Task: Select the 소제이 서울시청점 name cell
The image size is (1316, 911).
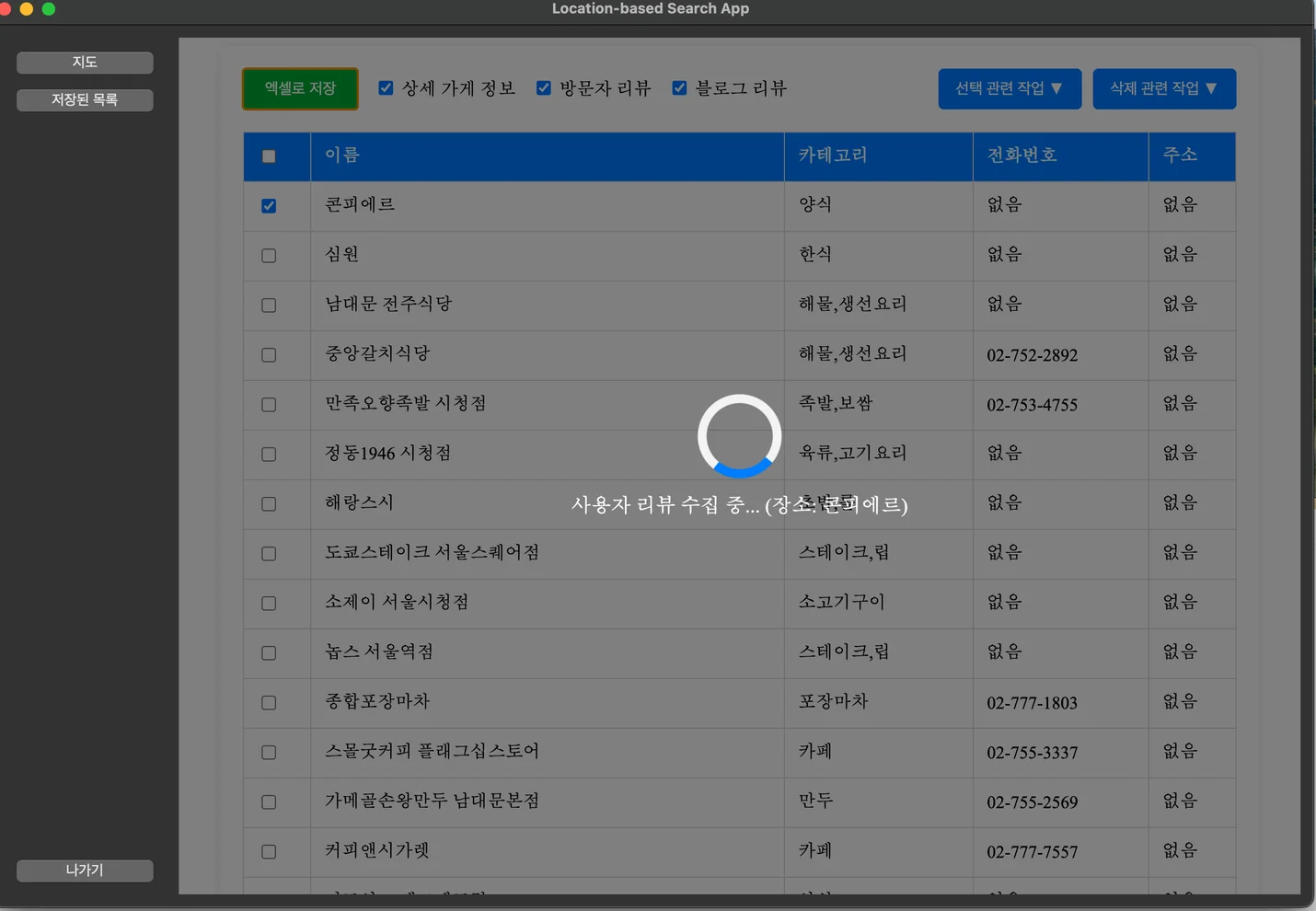Action: [x=548, y=604]
